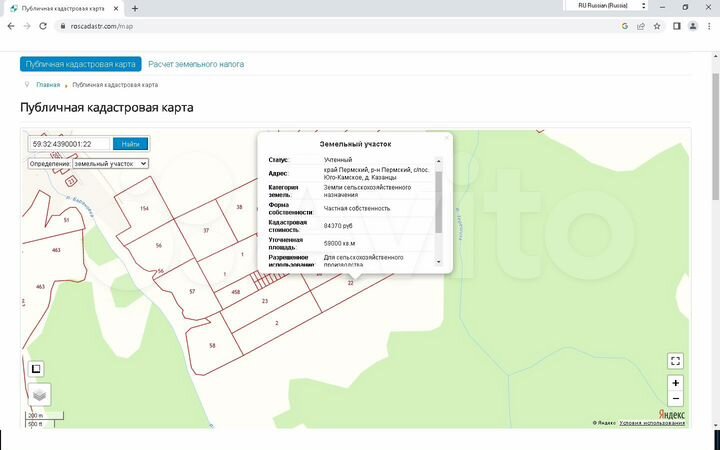This screenshot has height=450, width=720.
Task: Zoom in the map with plus
Action: 676,383
